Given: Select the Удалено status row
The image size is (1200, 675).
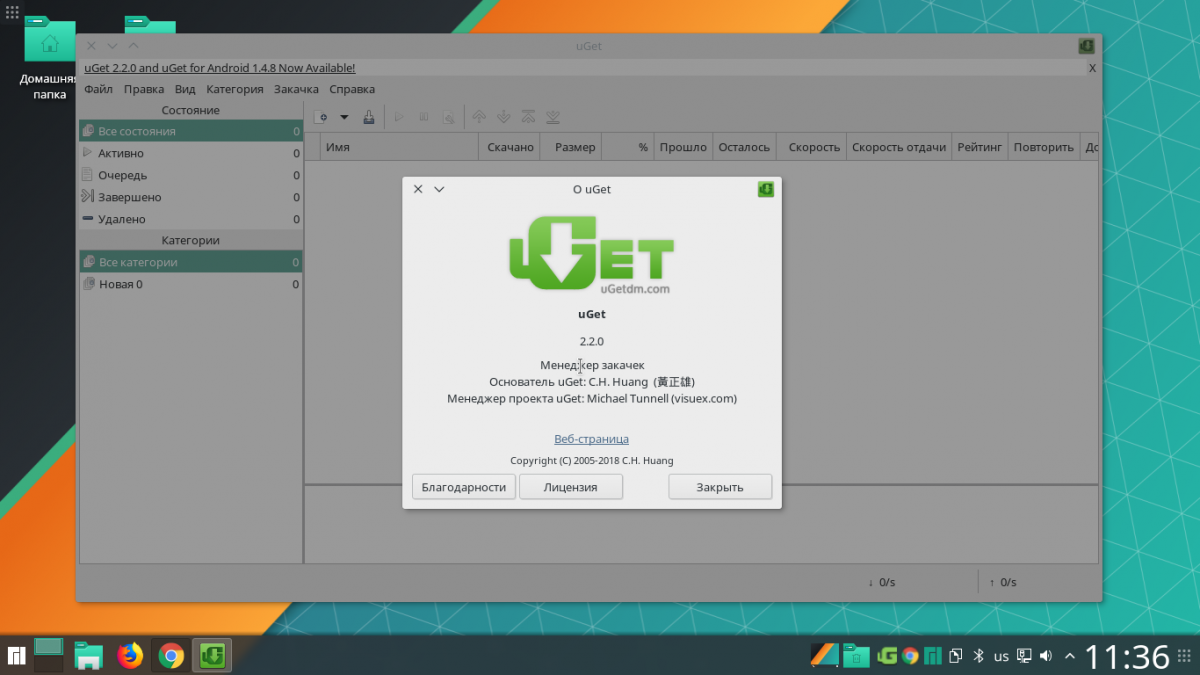Looking at the screenshot, I should [x=191, y=219].
